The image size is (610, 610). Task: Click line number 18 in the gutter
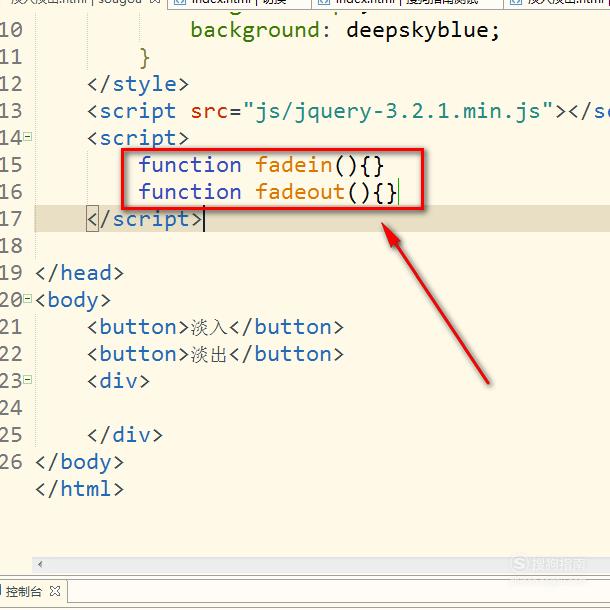pos(11,246)
